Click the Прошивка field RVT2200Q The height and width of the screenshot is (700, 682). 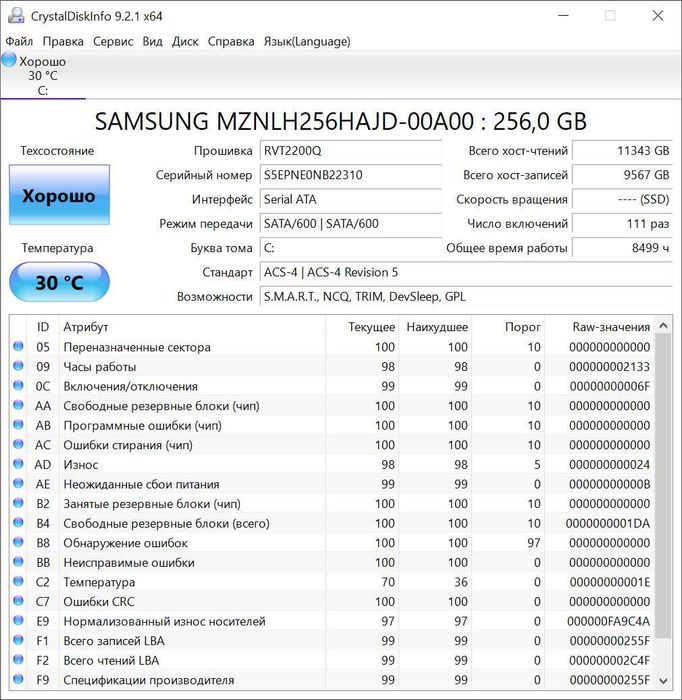coord(351,150)
